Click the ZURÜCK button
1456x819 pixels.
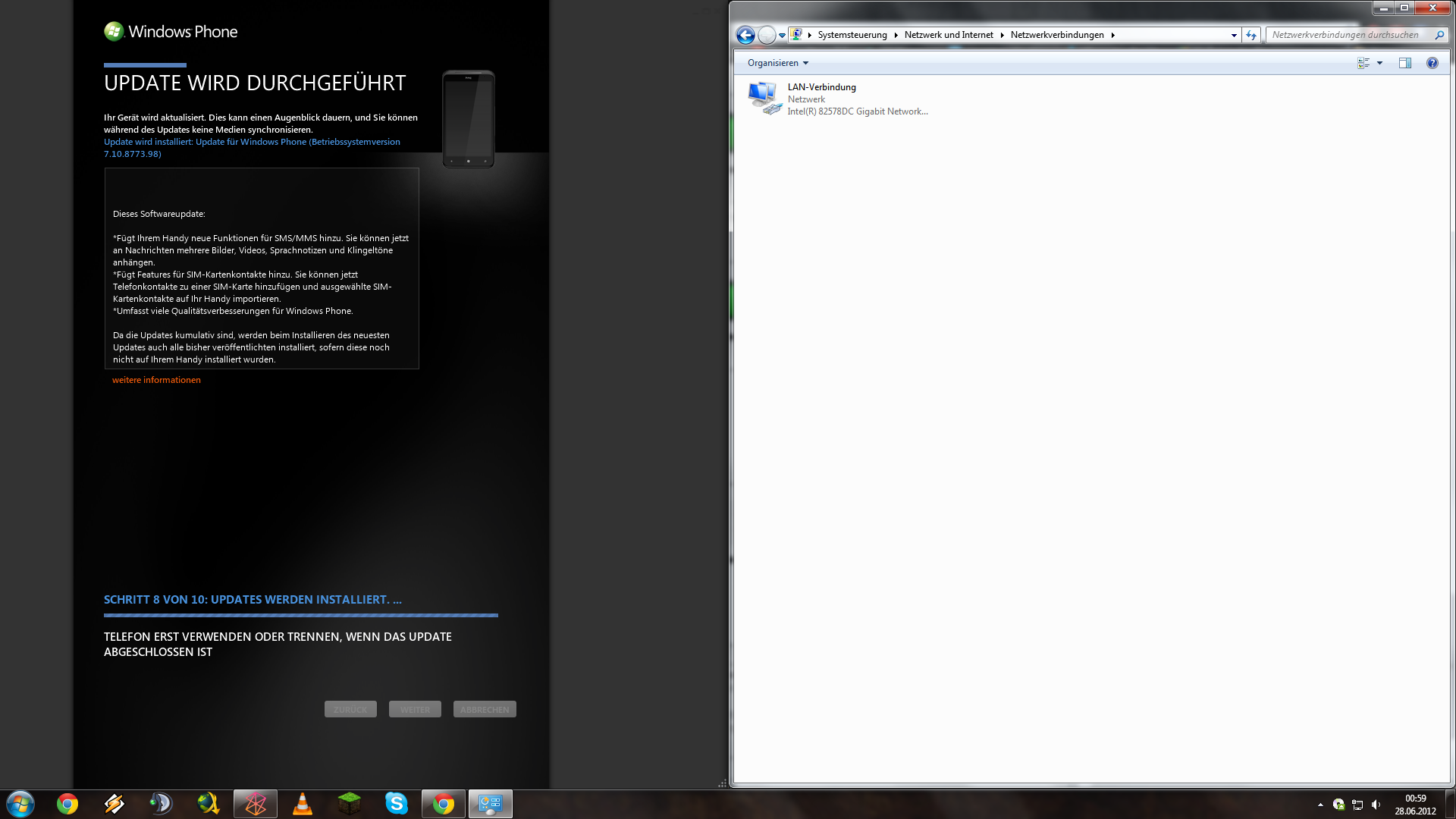pyautogui.click(x=350, y=709)
